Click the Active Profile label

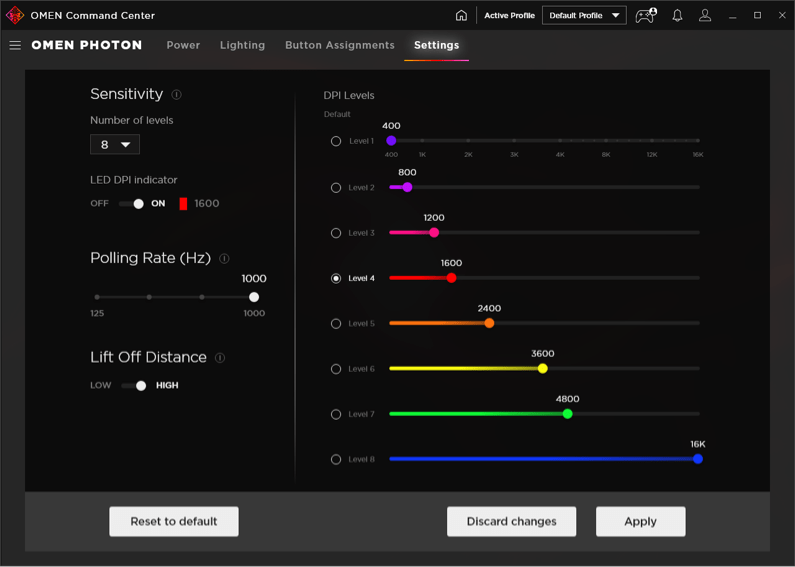coord(509,15)
